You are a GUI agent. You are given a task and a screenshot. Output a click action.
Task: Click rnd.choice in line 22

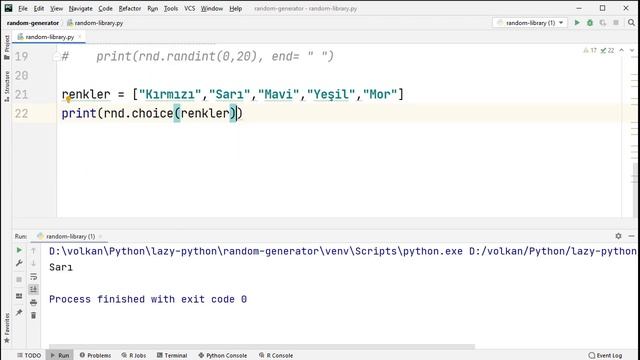(138, 113)
